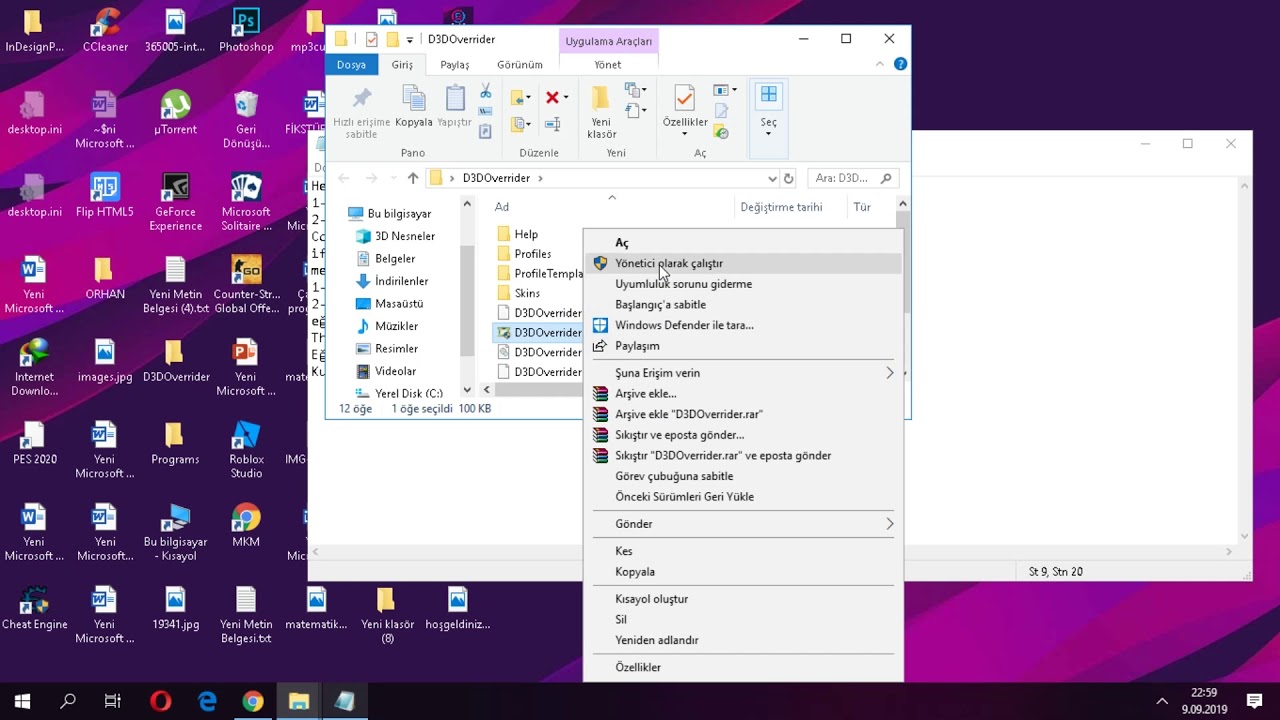Select the GeForce Experience desktop icon
The height and width of the screenshot is (720, 1280).
(x=176, y=202)
